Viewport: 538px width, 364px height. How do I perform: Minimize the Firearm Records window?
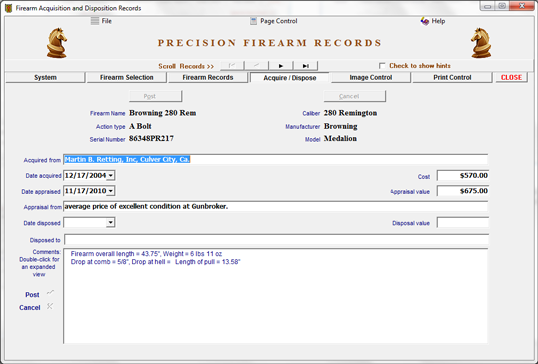488,6
